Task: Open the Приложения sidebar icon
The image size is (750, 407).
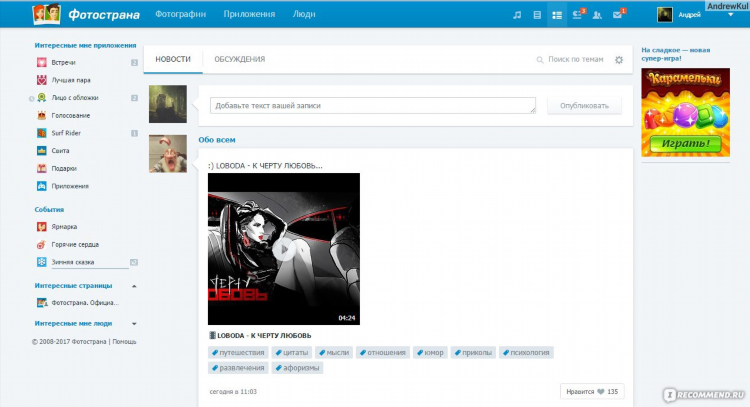Action: click(42, 186)
